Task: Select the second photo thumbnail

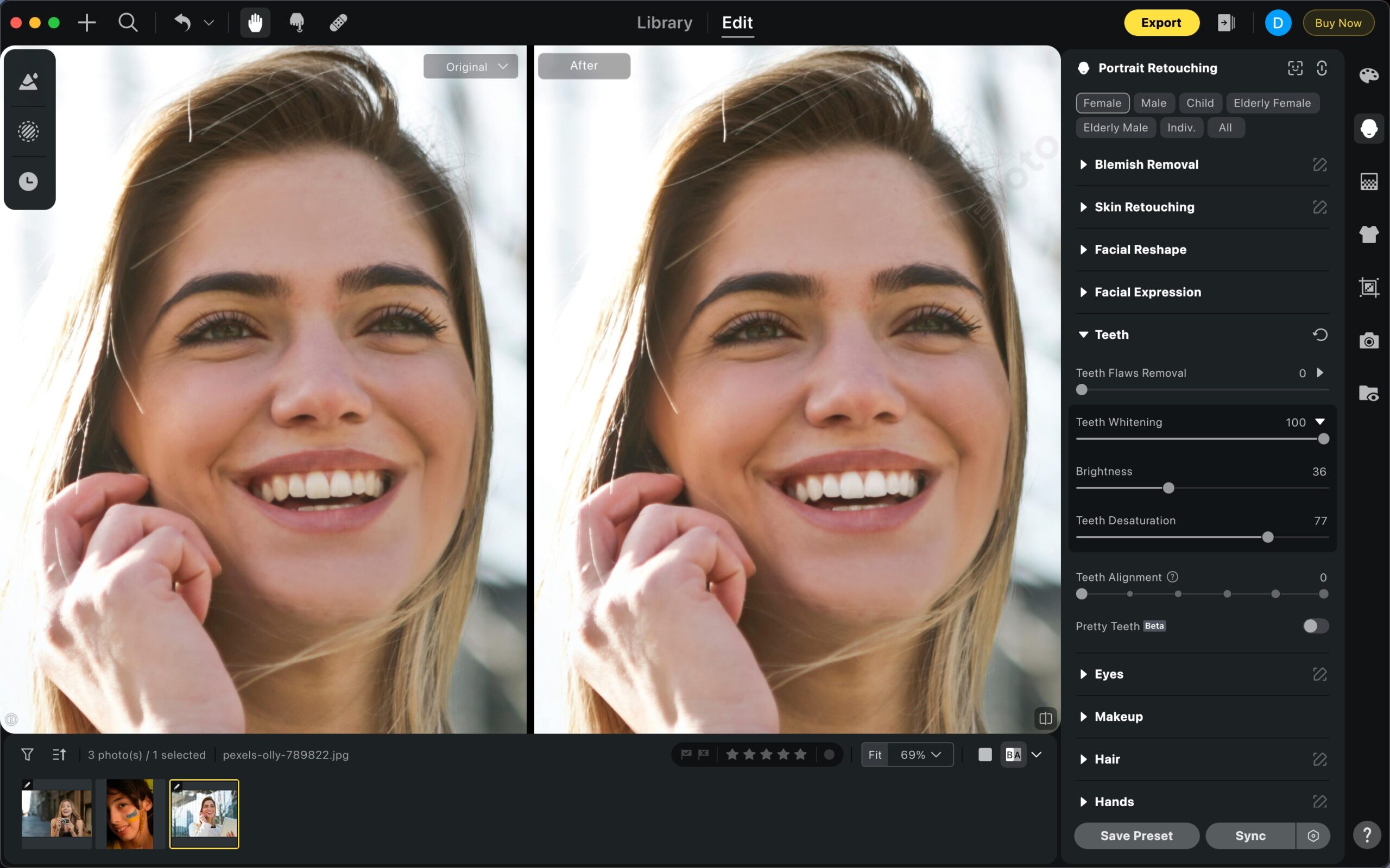Action: coord(130,814)
